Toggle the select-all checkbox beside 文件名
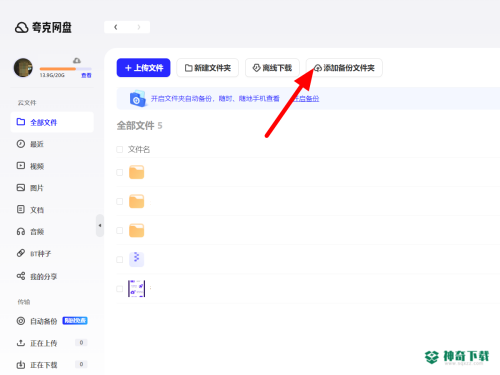Viewport: 500px width, 375px height. pos(119,149)
